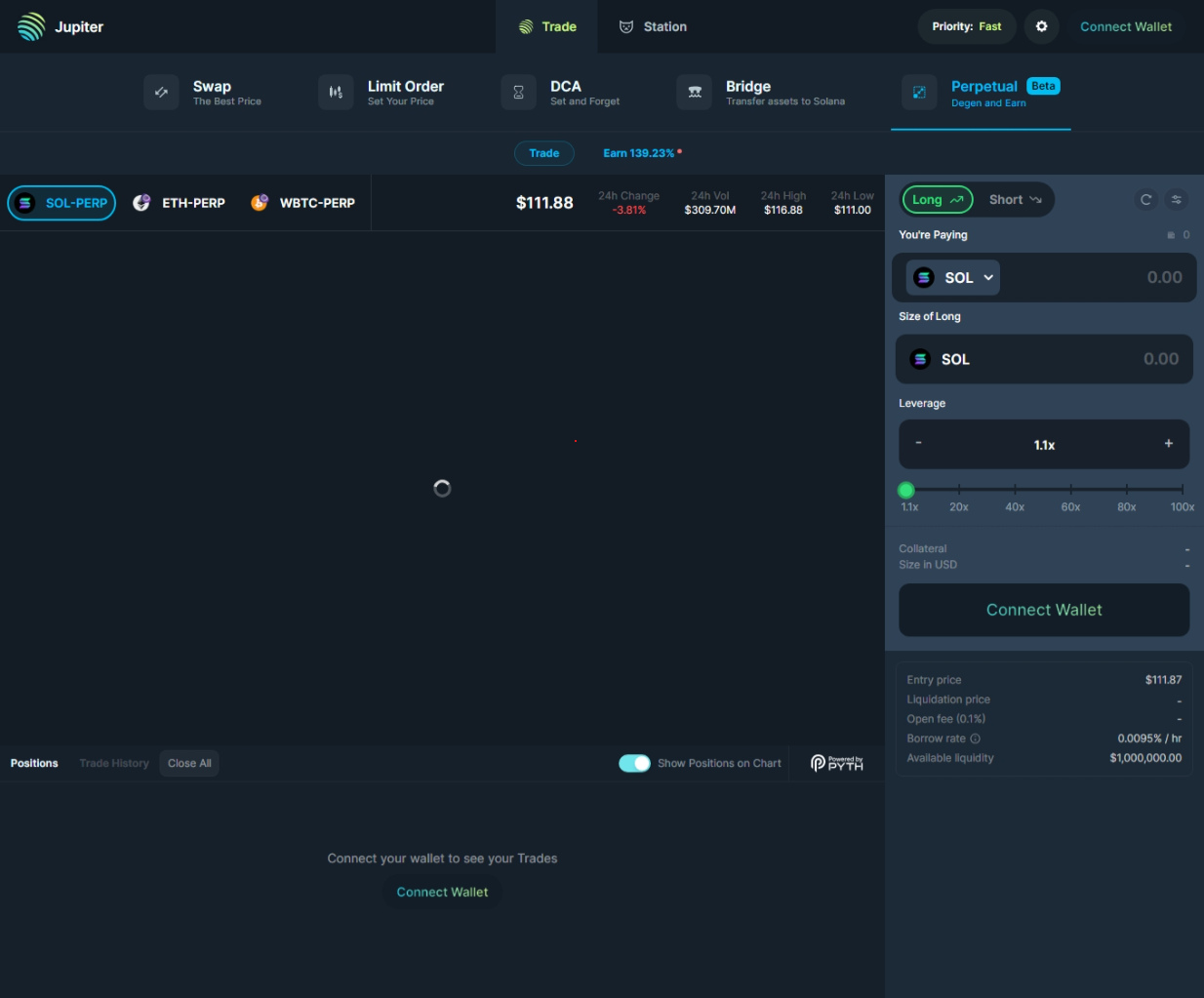Click the leverage slider green handle

click(906, 490)
